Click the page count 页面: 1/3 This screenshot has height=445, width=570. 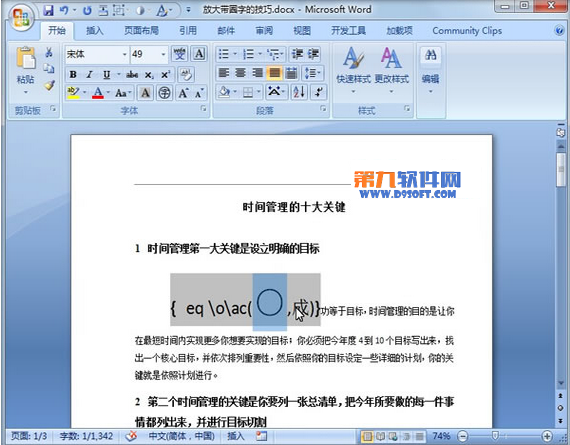tap(29, 436)
